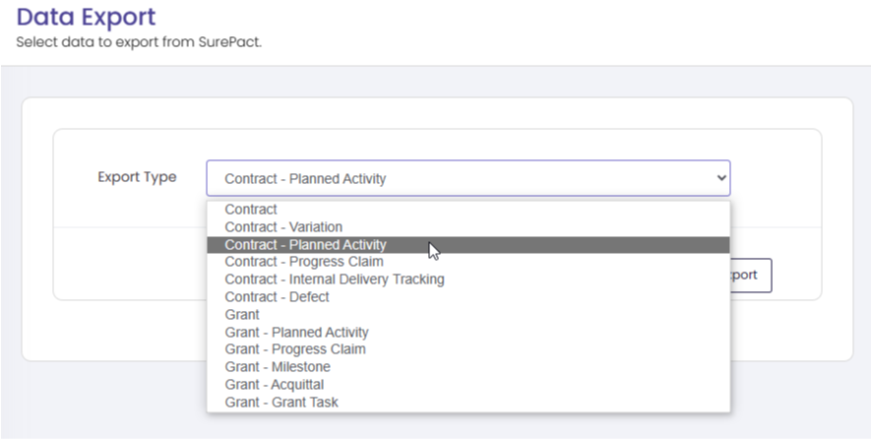Click the partially hidden Export button
This screenshot has width=874, height=439.
751,275
